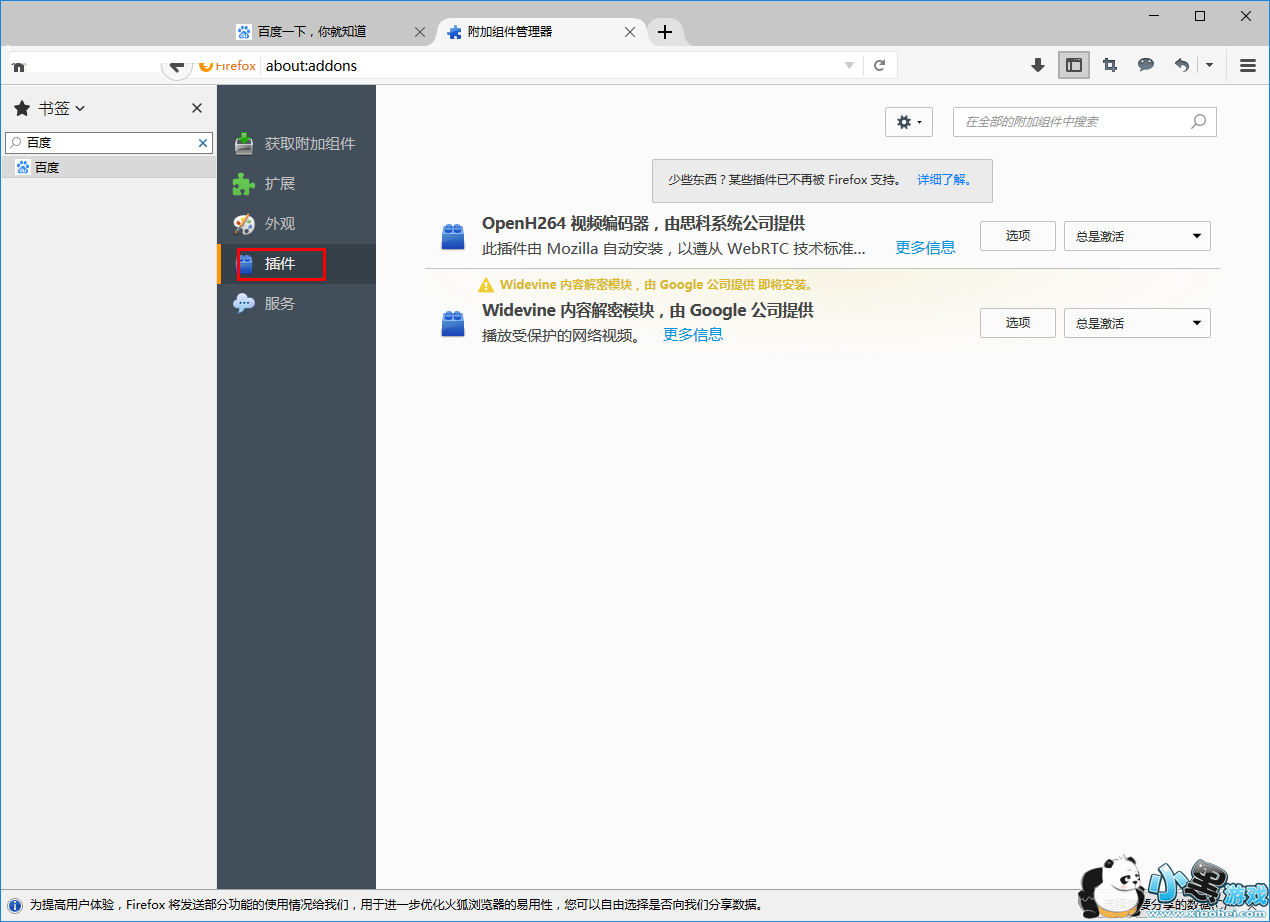Click the screenshot crop icon
Image resolution: width=1270 pixels, height=922 pixels.
click(1110, 65)
